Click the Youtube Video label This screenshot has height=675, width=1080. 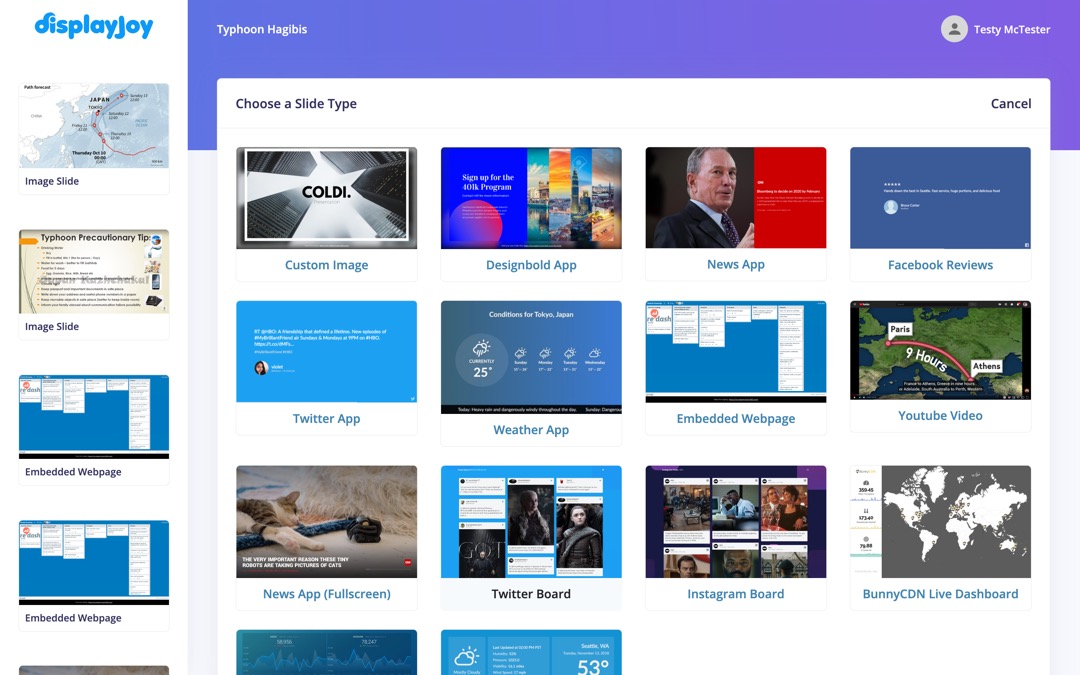pyautogui.click(x=940, y=415)
